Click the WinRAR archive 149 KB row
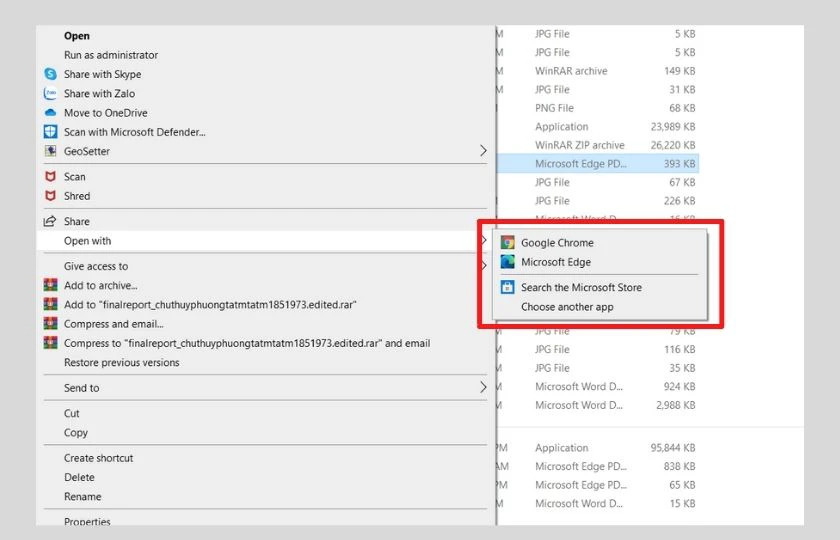Image resolution: width=840 pixels, height=540 pixels. click(x=598, y=71)
